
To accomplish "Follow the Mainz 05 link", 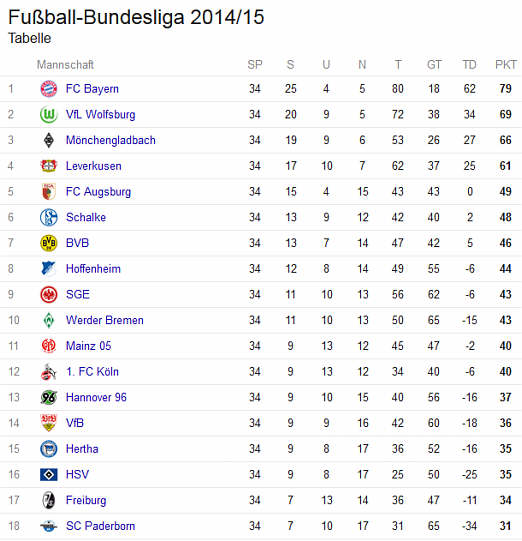I will (89, 346).
